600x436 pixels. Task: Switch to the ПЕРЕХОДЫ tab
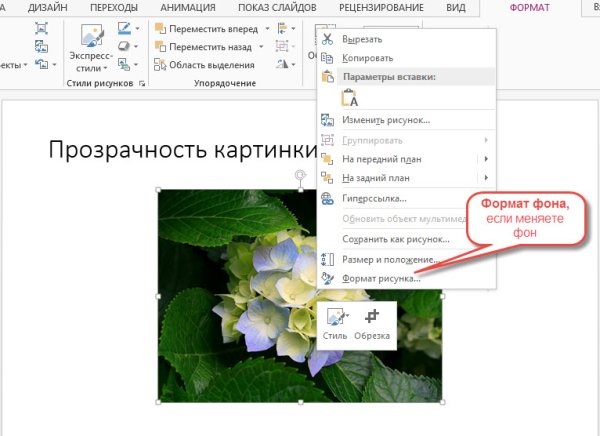pyautogui.click(x=114, y=8)
